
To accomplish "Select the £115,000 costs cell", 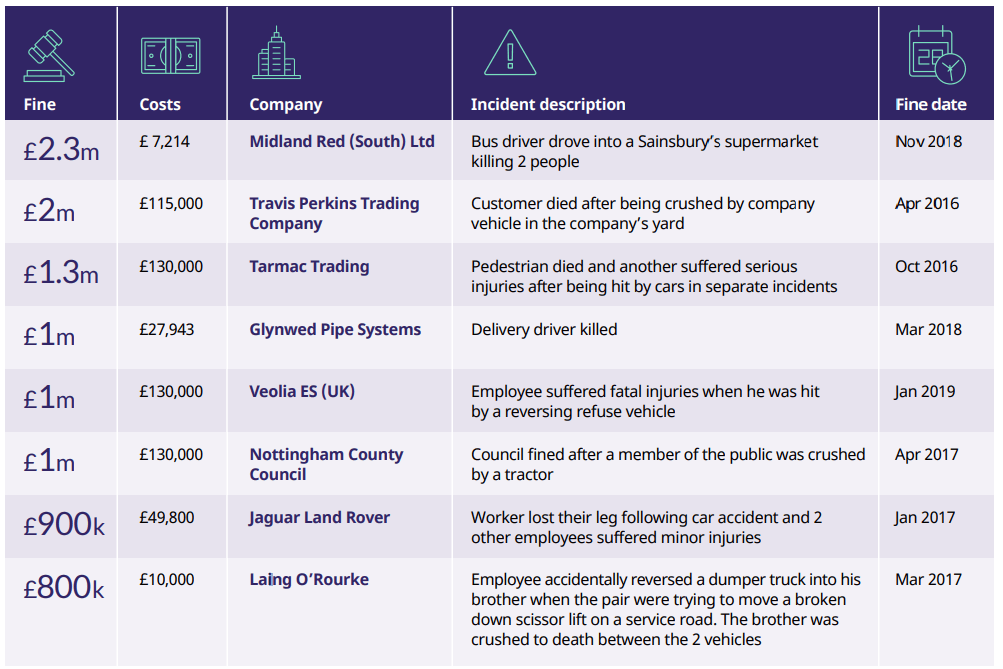I will tap(171, 203).
